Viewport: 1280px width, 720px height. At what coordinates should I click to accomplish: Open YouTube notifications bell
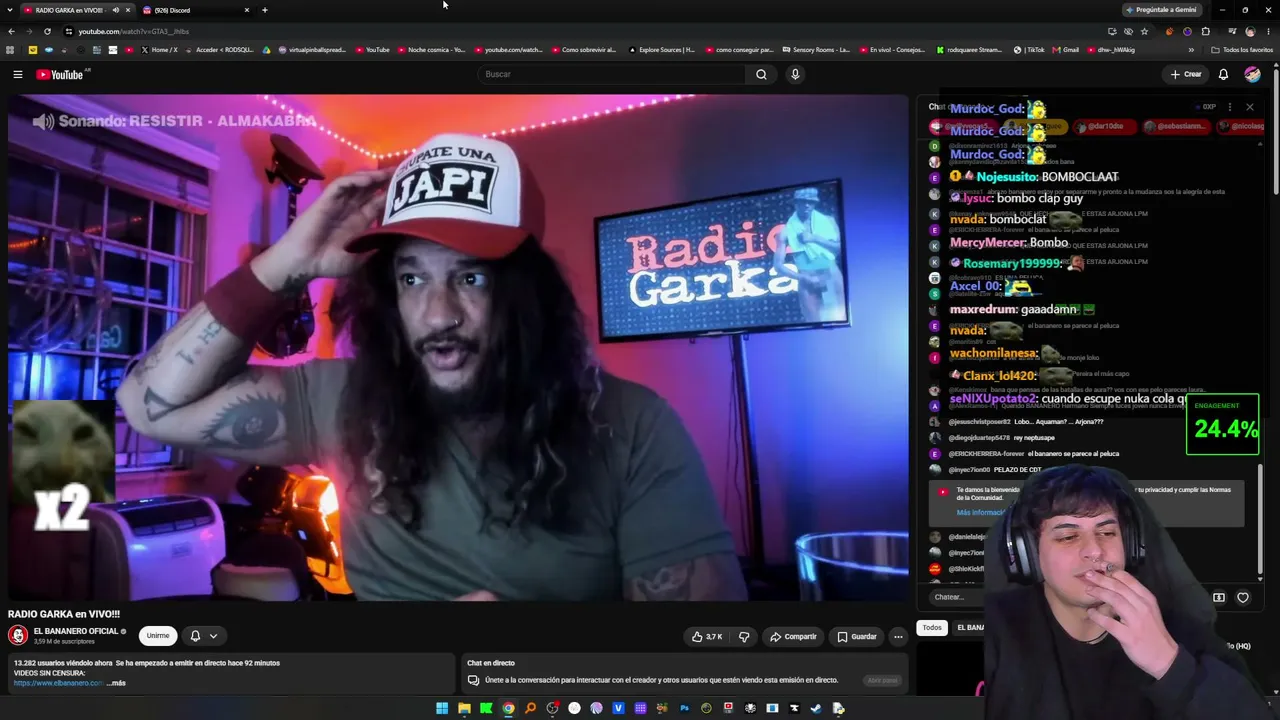click(x=1223, y=74)
